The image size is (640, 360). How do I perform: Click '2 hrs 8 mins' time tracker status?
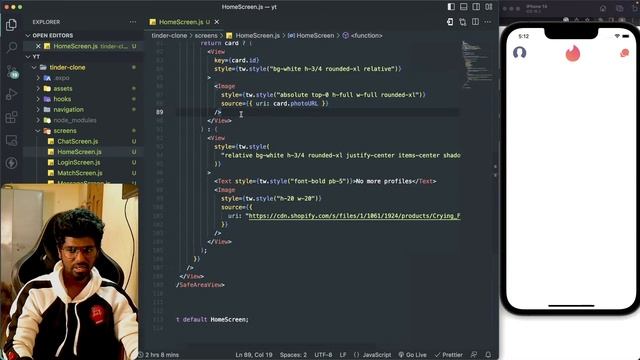click(159, 355)
